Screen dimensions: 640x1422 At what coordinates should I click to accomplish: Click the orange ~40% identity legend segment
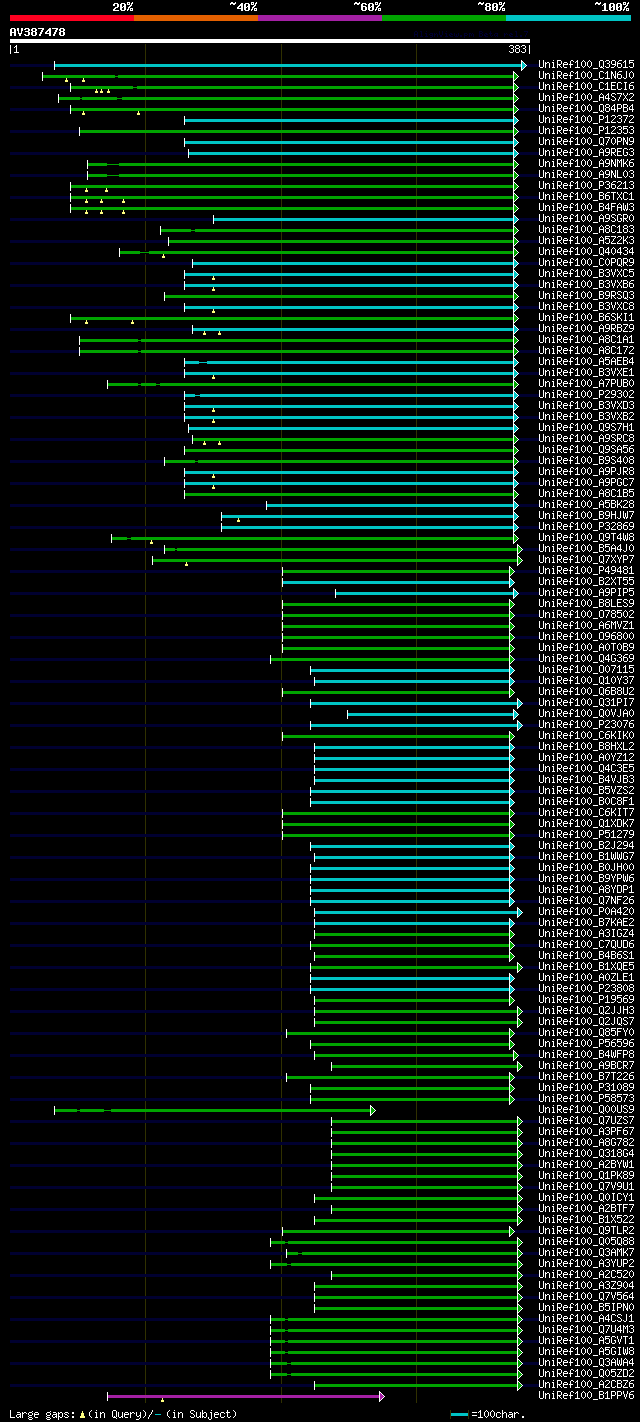(x=196, y=18)
